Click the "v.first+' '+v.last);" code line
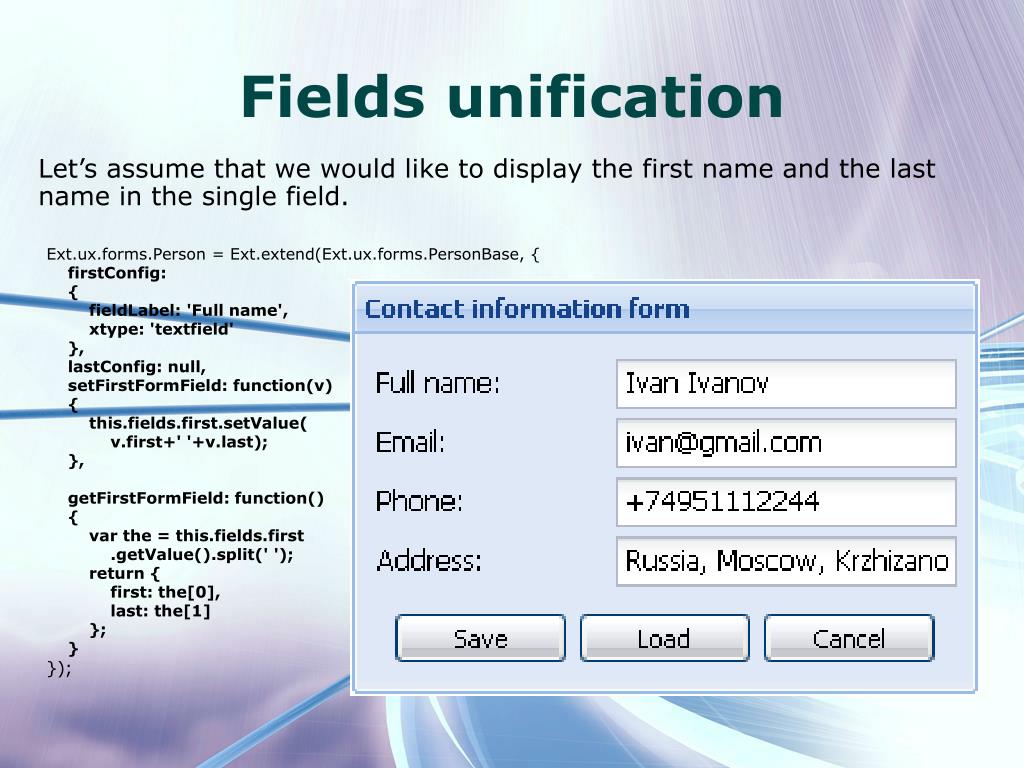1024x768 pixels. 189,442
